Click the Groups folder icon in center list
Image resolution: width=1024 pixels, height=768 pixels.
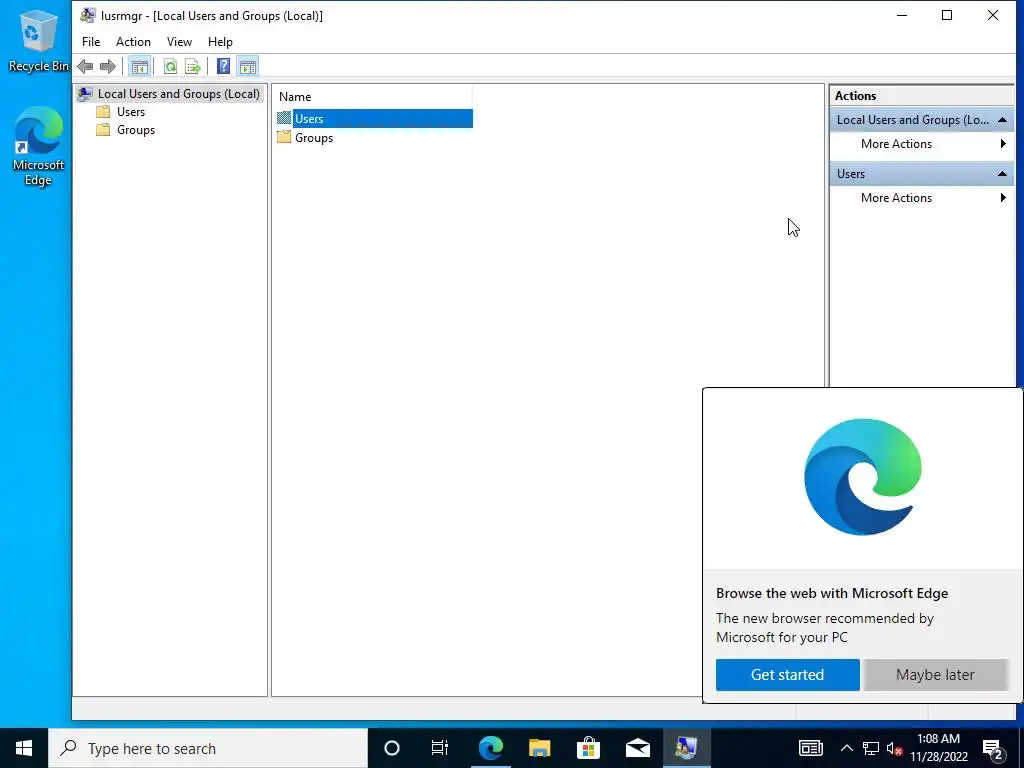coord(283,137)
